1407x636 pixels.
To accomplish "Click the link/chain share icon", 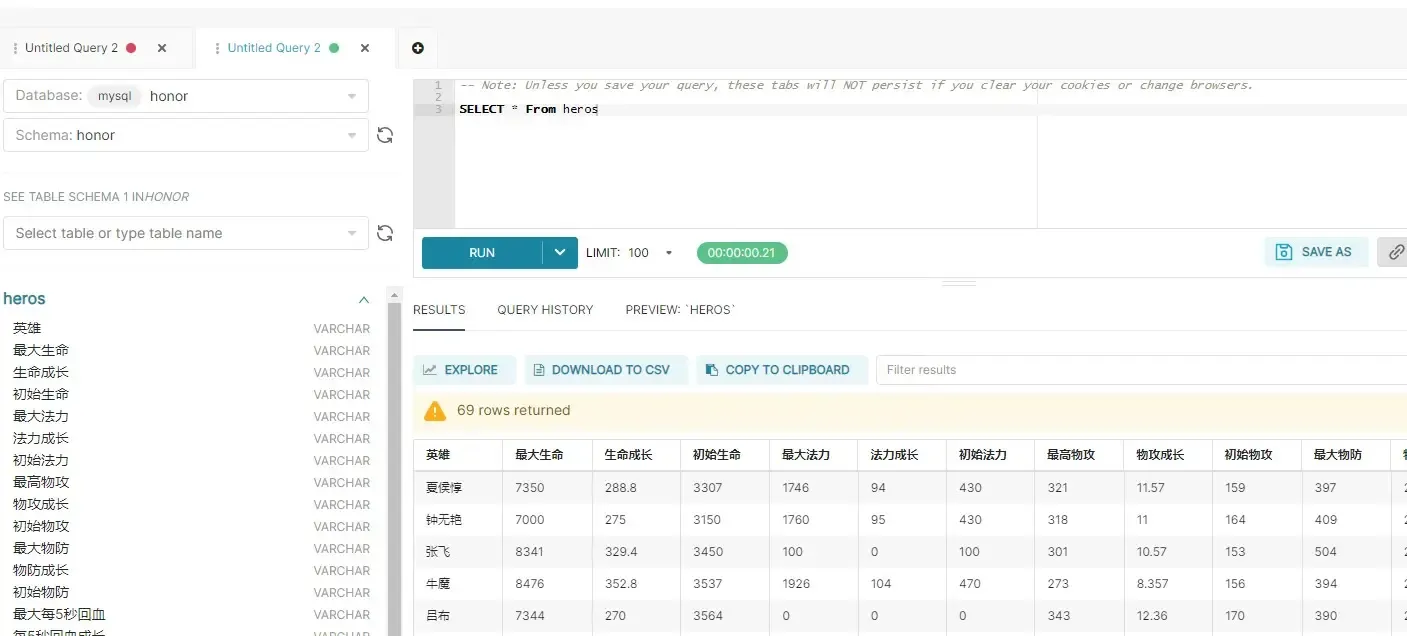I will point(1396,251).
